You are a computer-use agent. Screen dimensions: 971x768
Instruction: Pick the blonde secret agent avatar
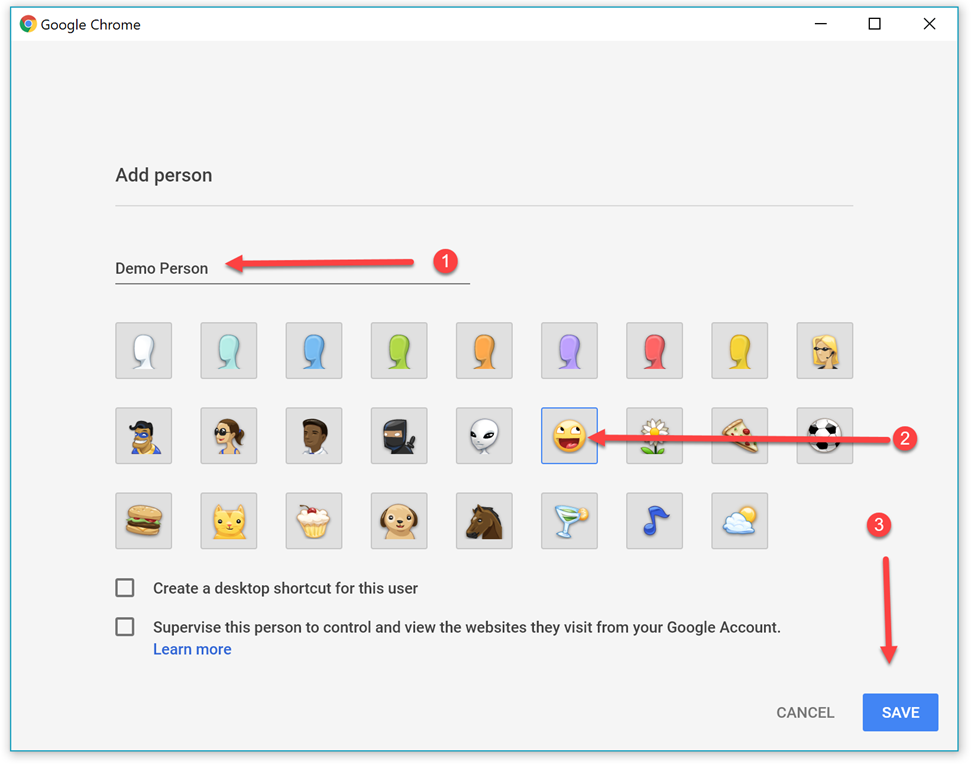click(825, 351)
